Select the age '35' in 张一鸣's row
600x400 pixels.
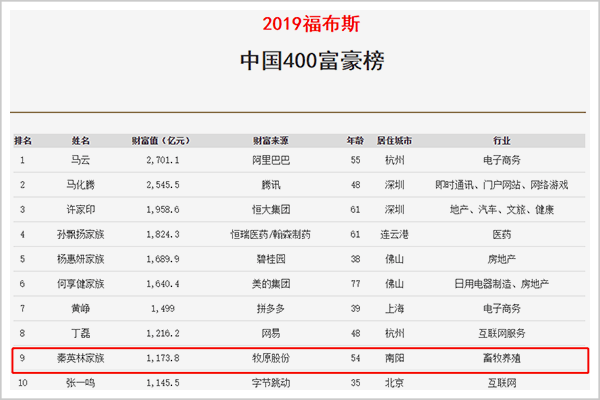point(355,382)
